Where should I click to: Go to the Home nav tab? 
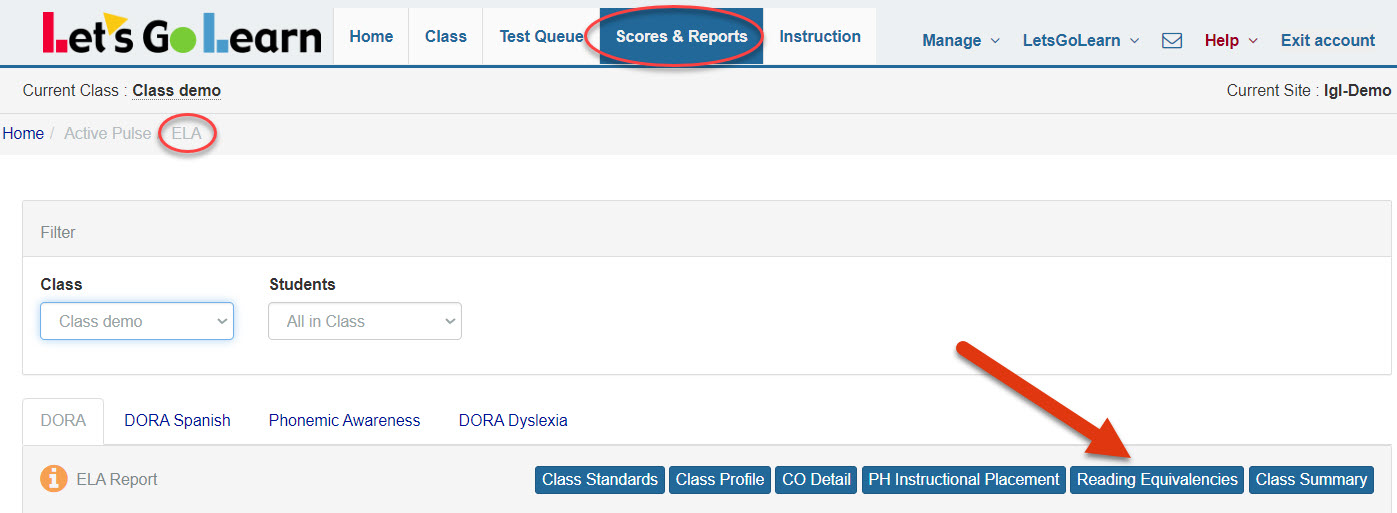pyautogui.click(x=371, y=36)
